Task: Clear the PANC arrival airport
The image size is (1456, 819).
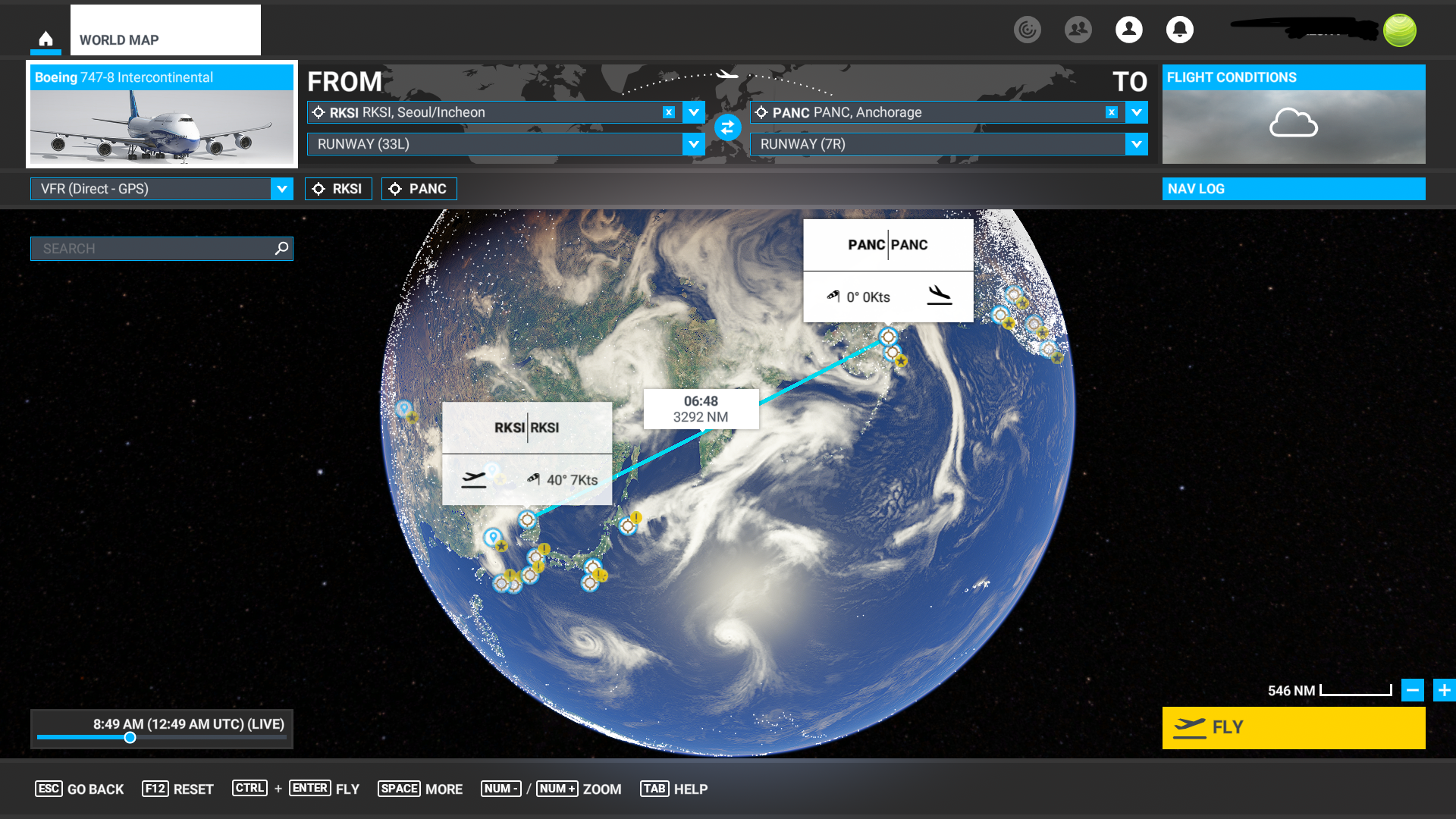Action: tap(1111, 112)
